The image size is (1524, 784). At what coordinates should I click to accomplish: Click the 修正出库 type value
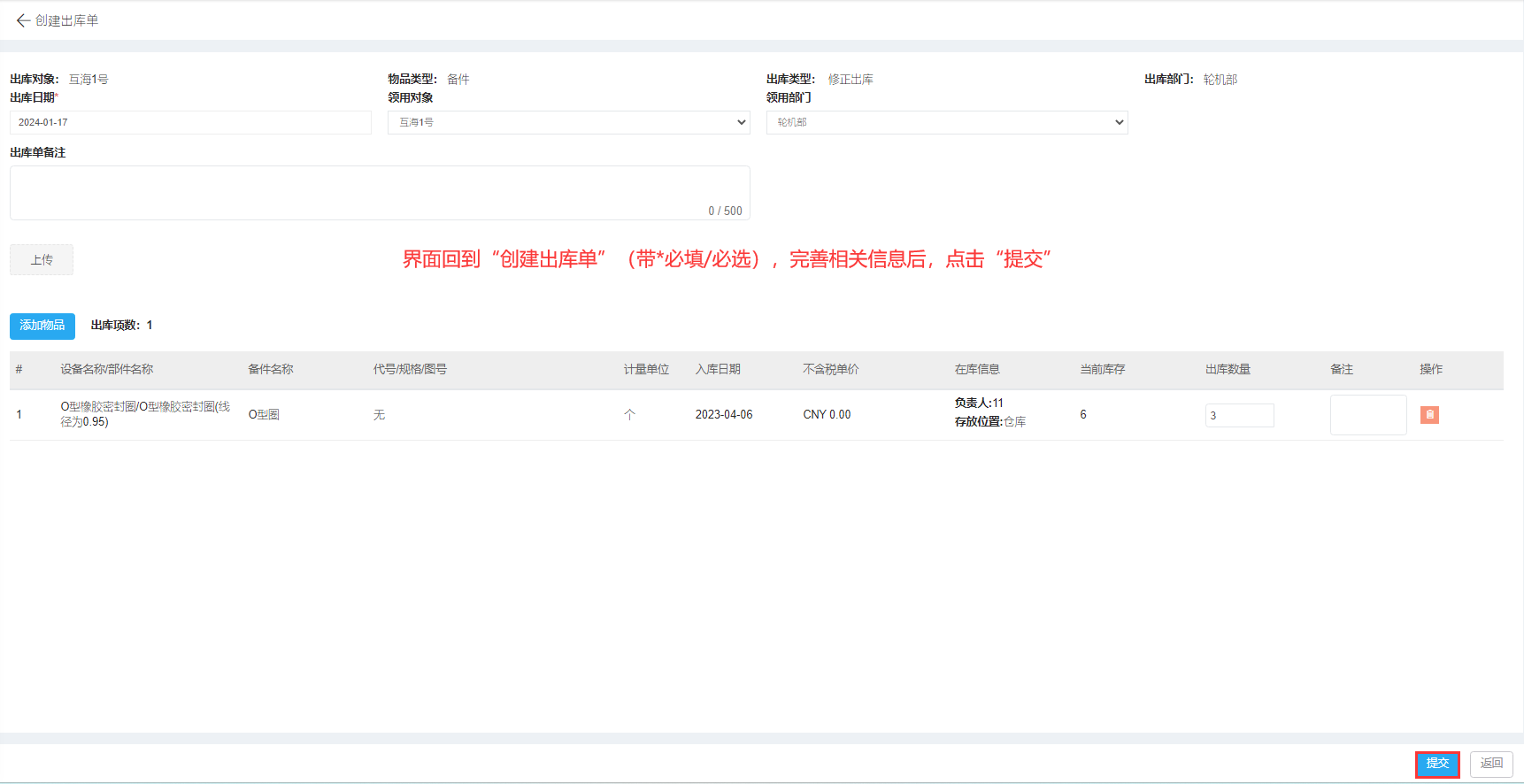(x=851, y=80)
